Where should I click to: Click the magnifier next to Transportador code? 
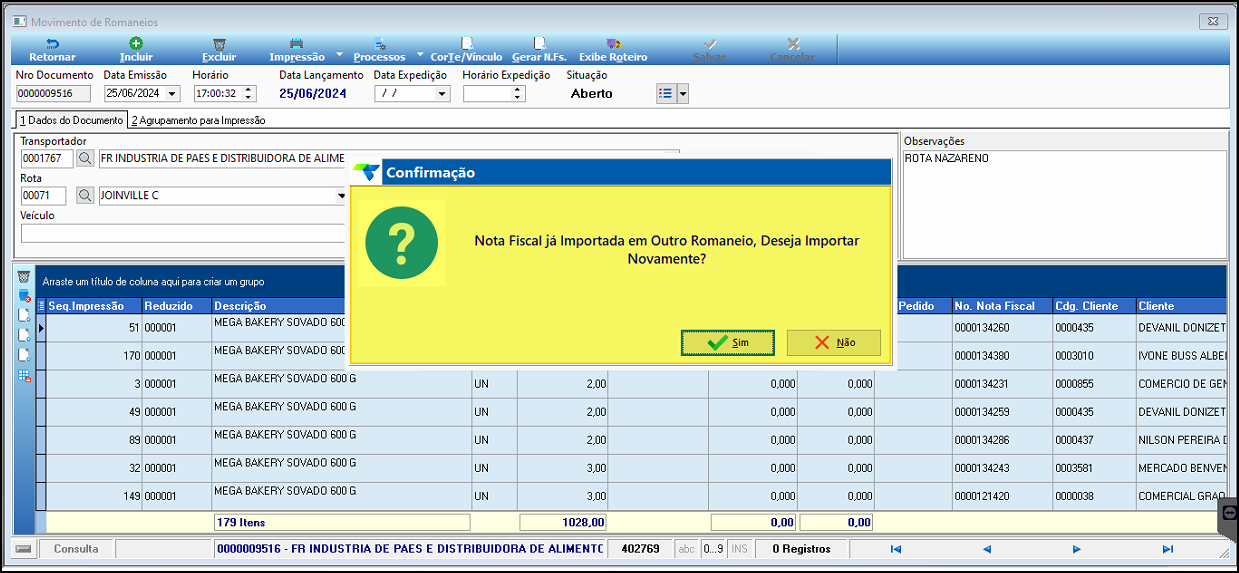point(85,158)
